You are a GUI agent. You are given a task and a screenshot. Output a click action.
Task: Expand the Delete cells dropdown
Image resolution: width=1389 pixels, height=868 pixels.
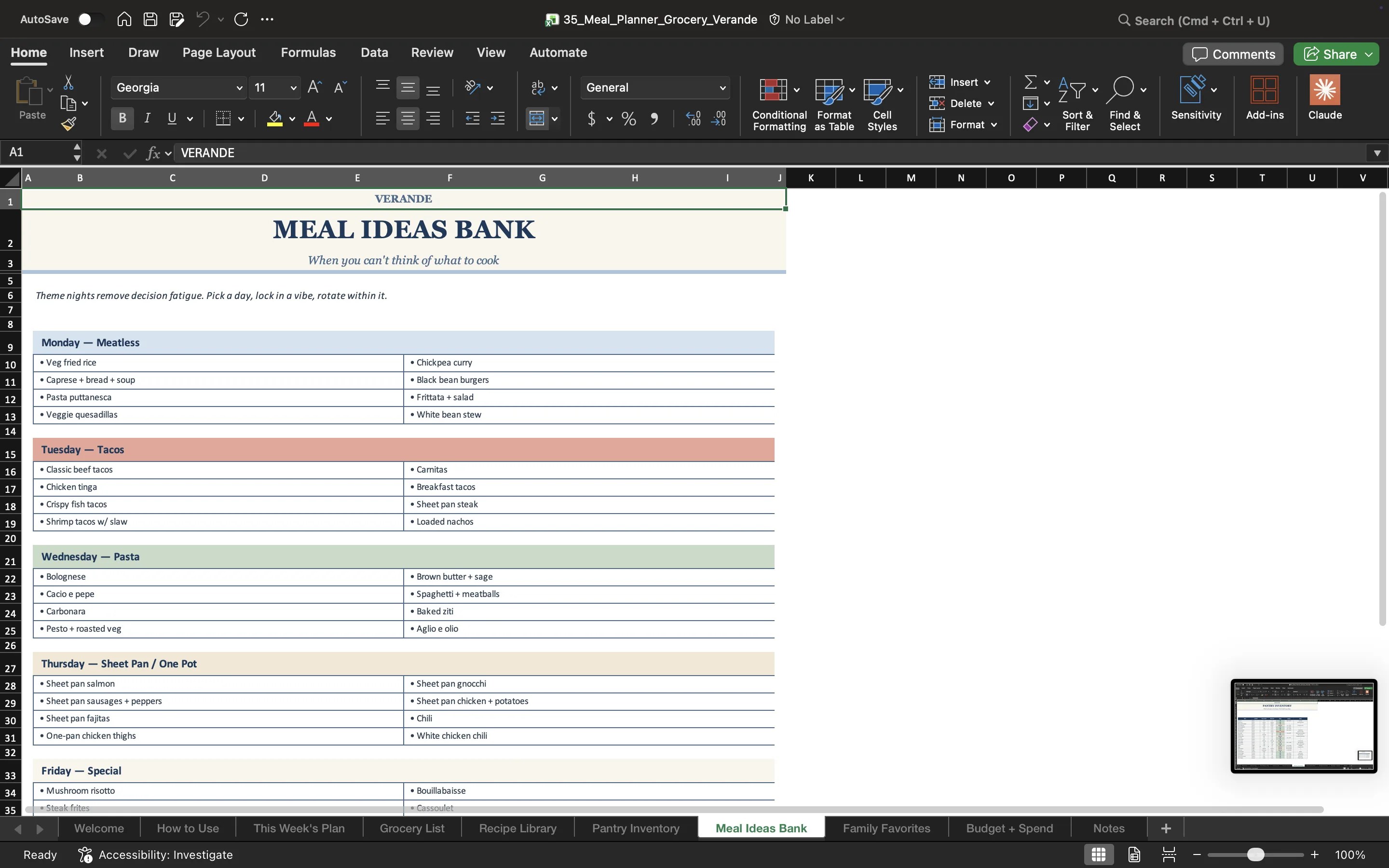coord(991,104)
